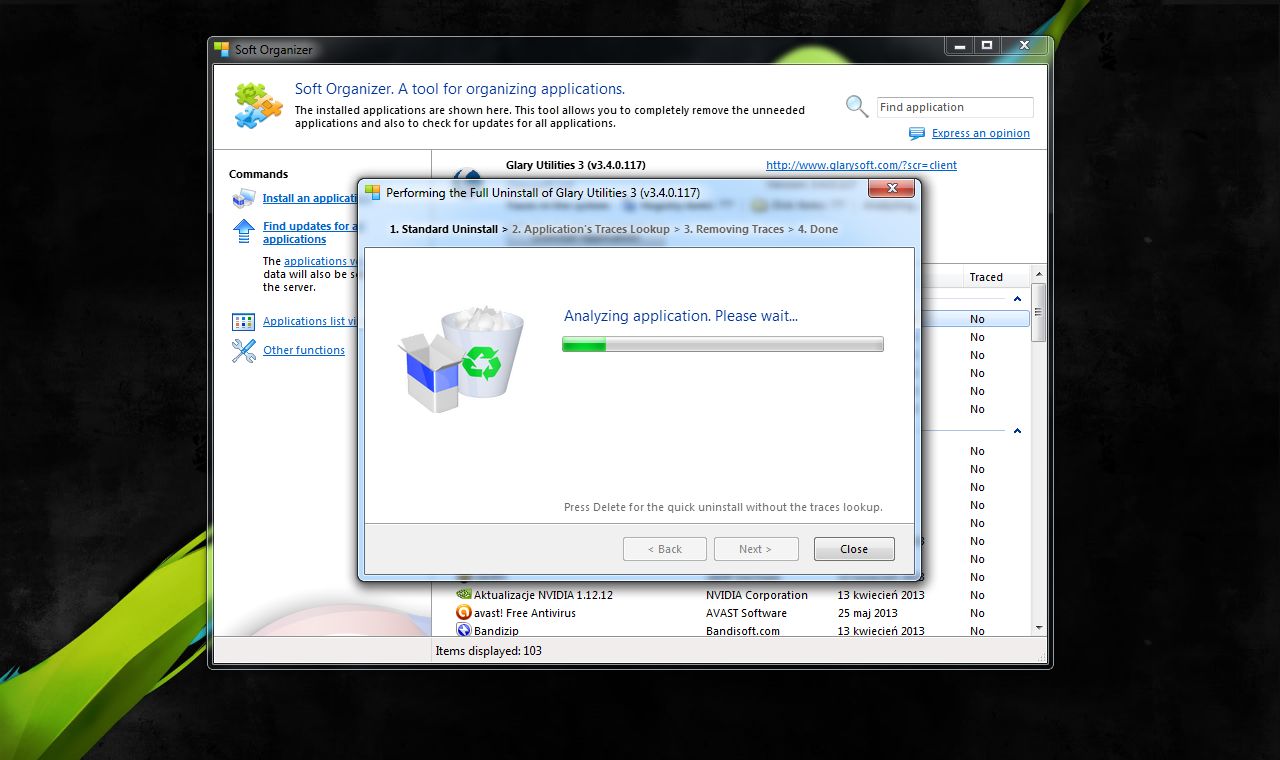Click the Soft Organizer puzzle logo

click(x=259, y=105)
